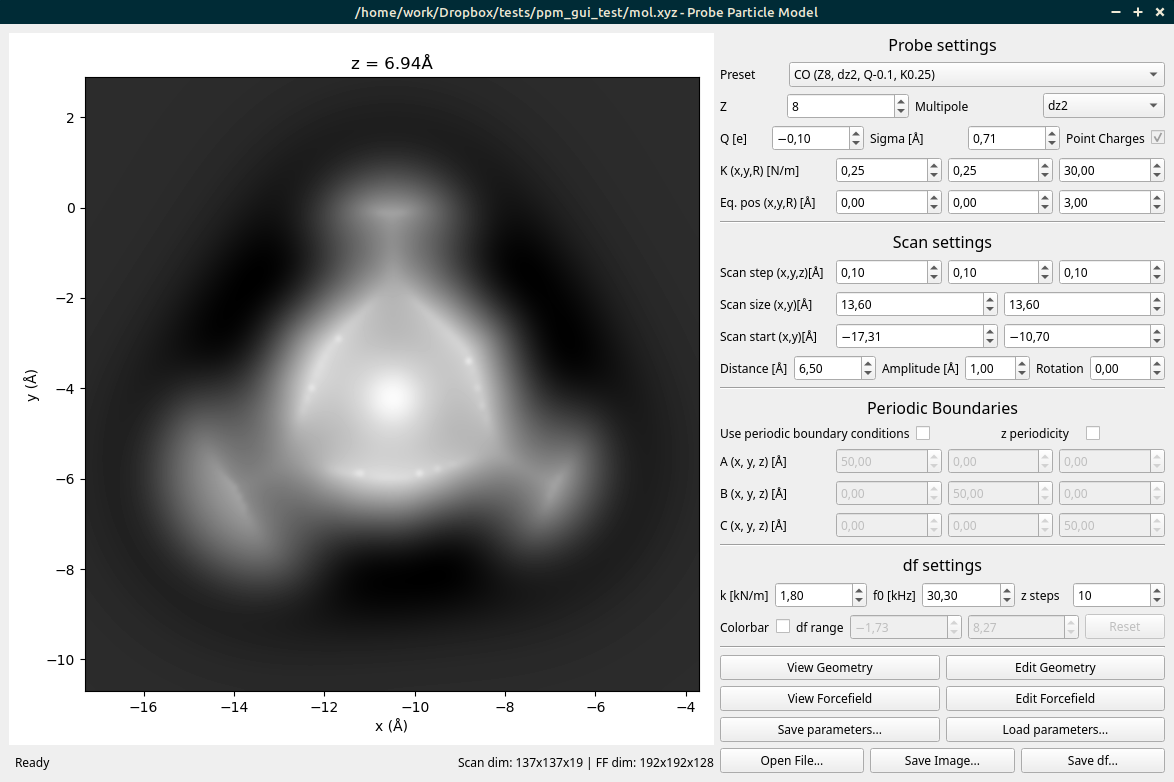Screen dimensions: 1174x782
Task: Click the K R stiffness field showing 30,00
Action: click(1104, 170)
